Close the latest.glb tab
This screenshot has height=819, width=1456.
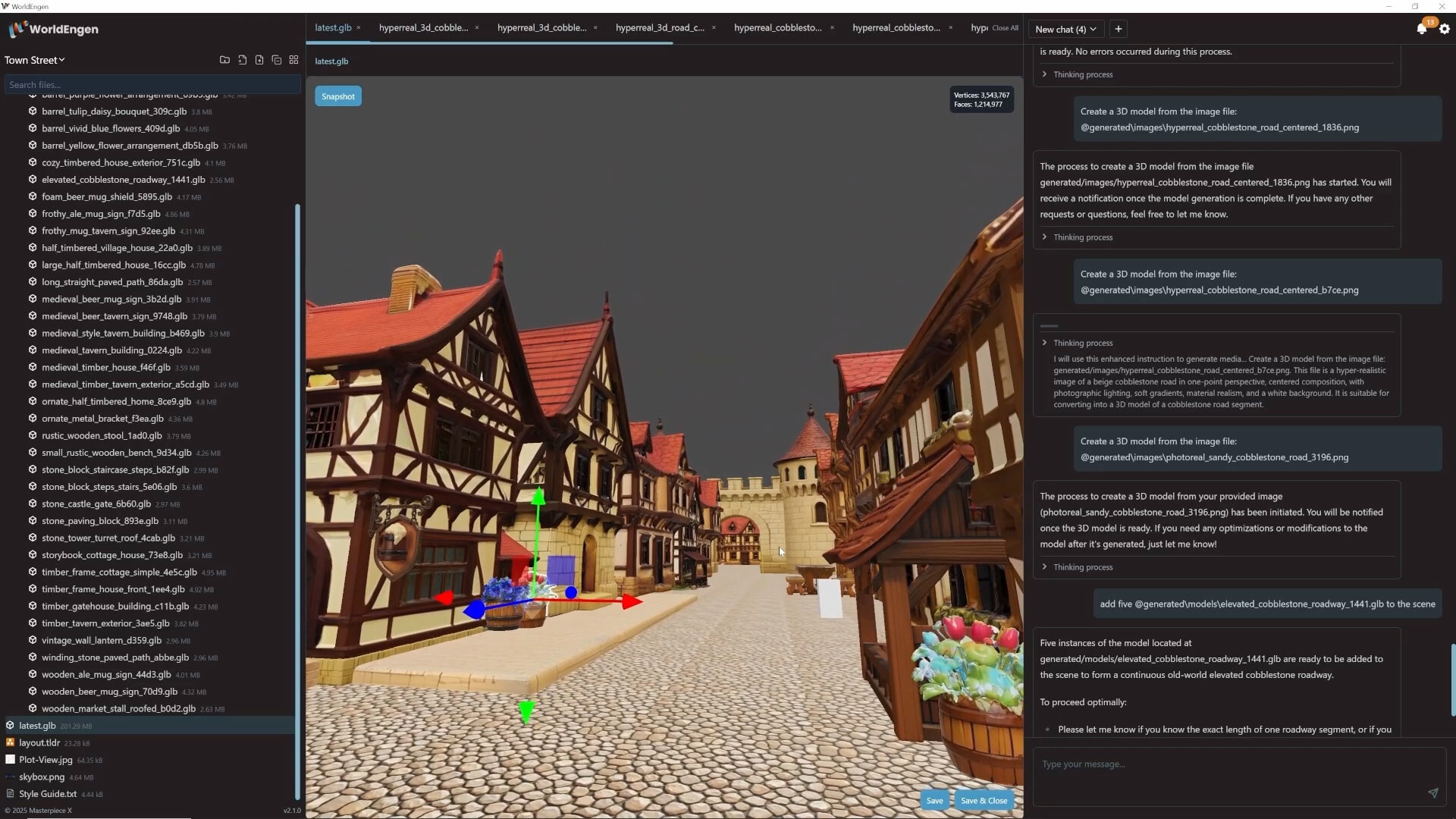(x=359, y=28)
